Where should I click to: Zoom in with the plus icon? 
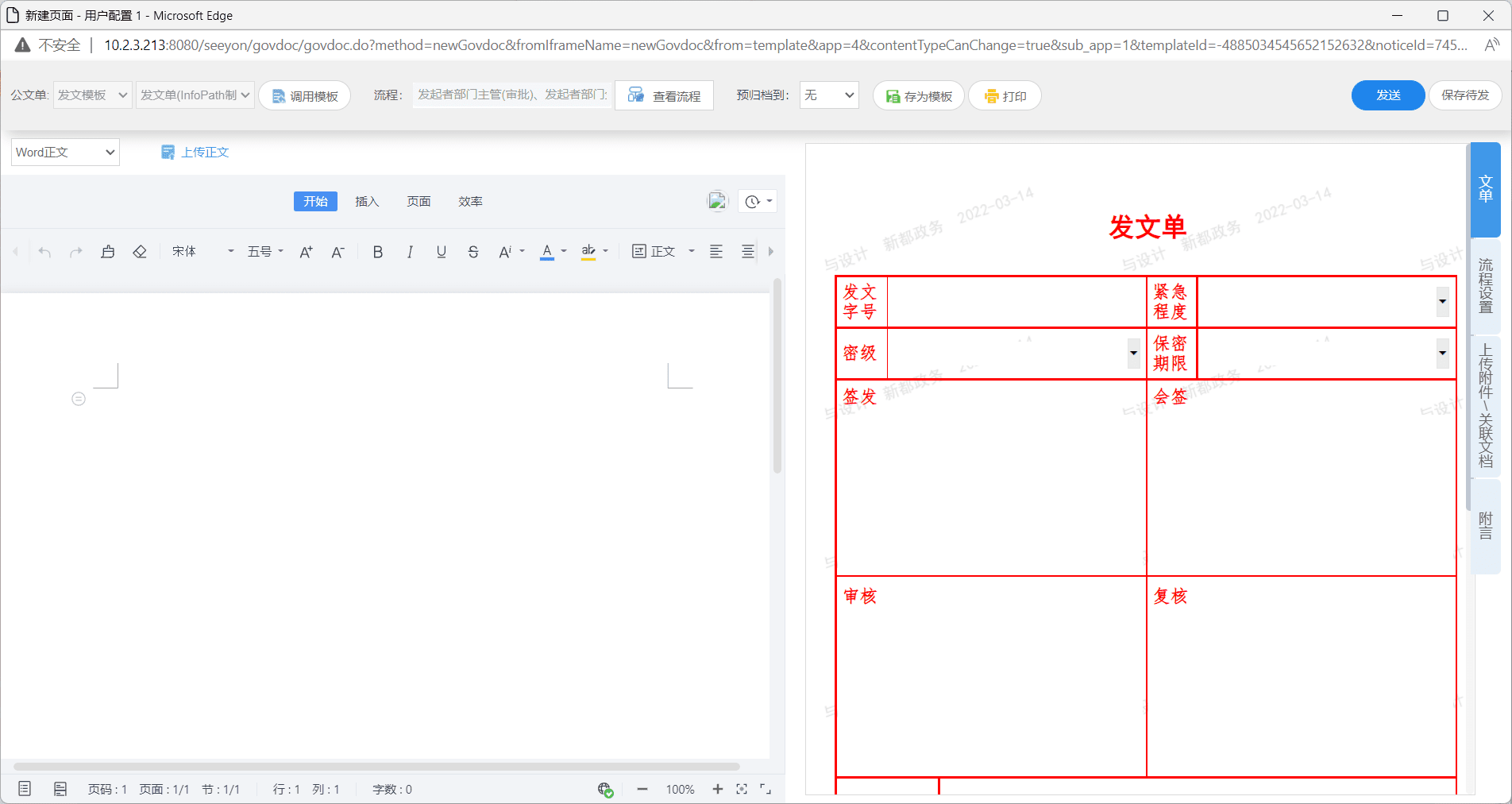(718, 789)
